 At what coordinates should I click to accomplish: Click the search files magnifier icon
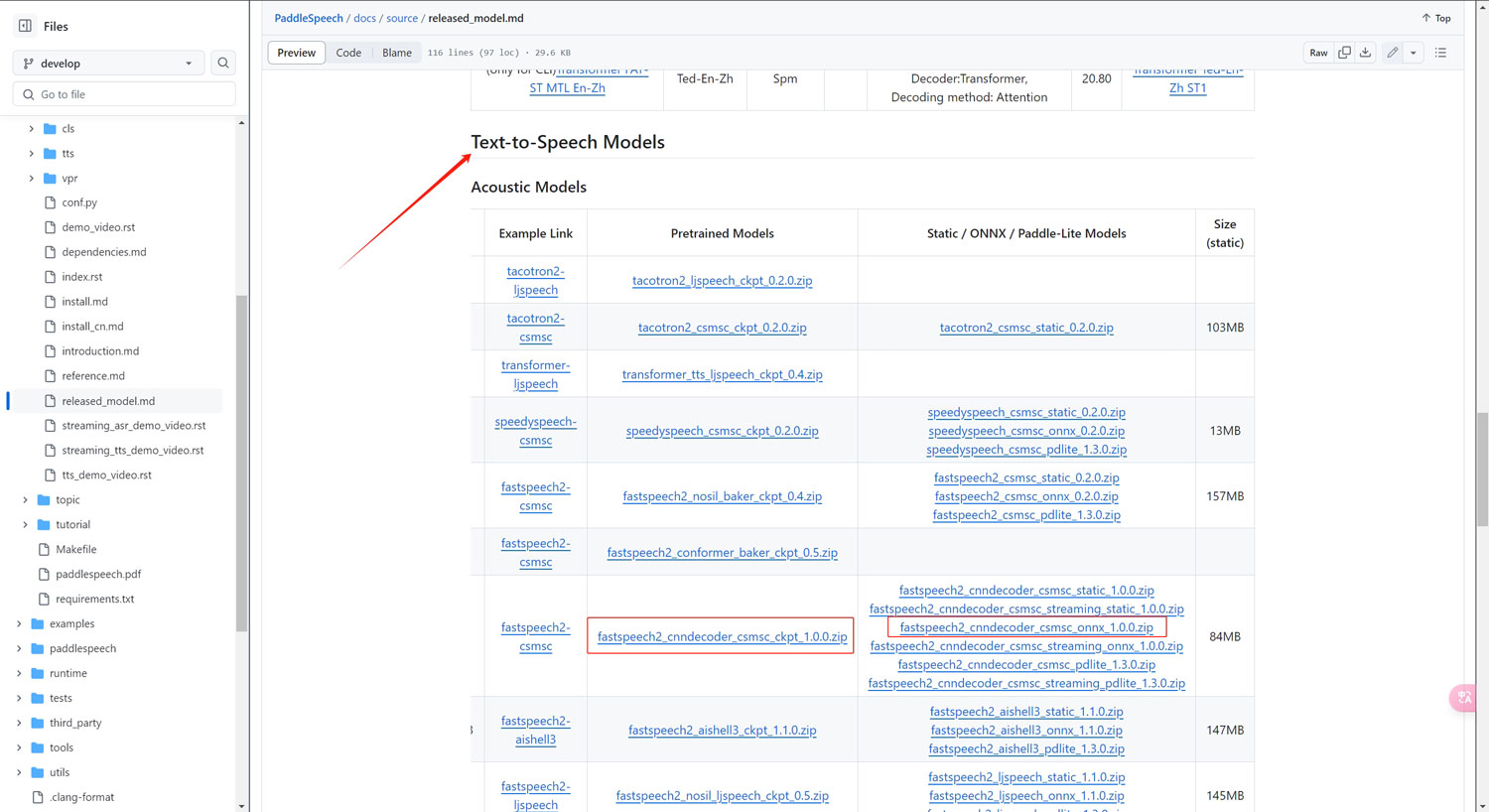pyautogui.click(x=223, y=64)
